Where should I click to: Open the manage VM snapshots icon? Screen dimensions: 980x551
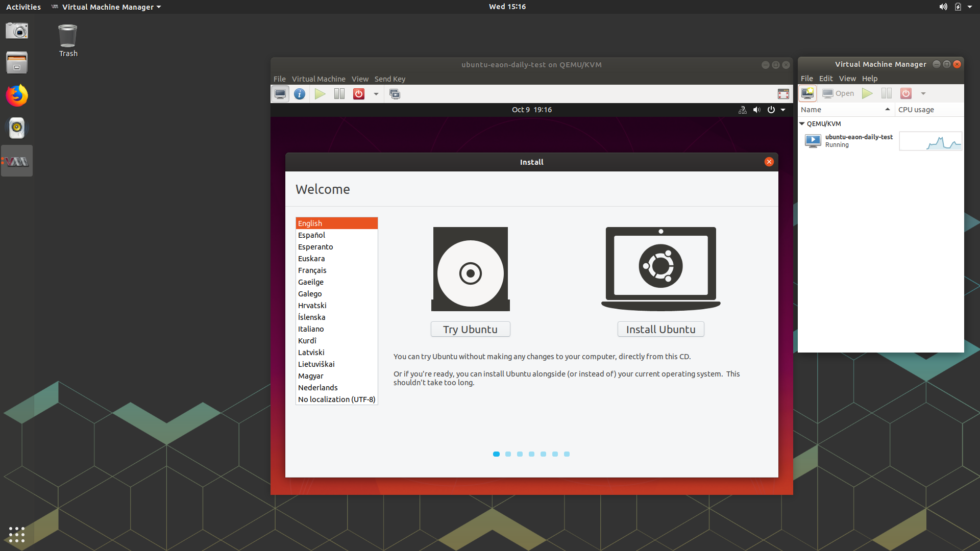tap(395, 94)
